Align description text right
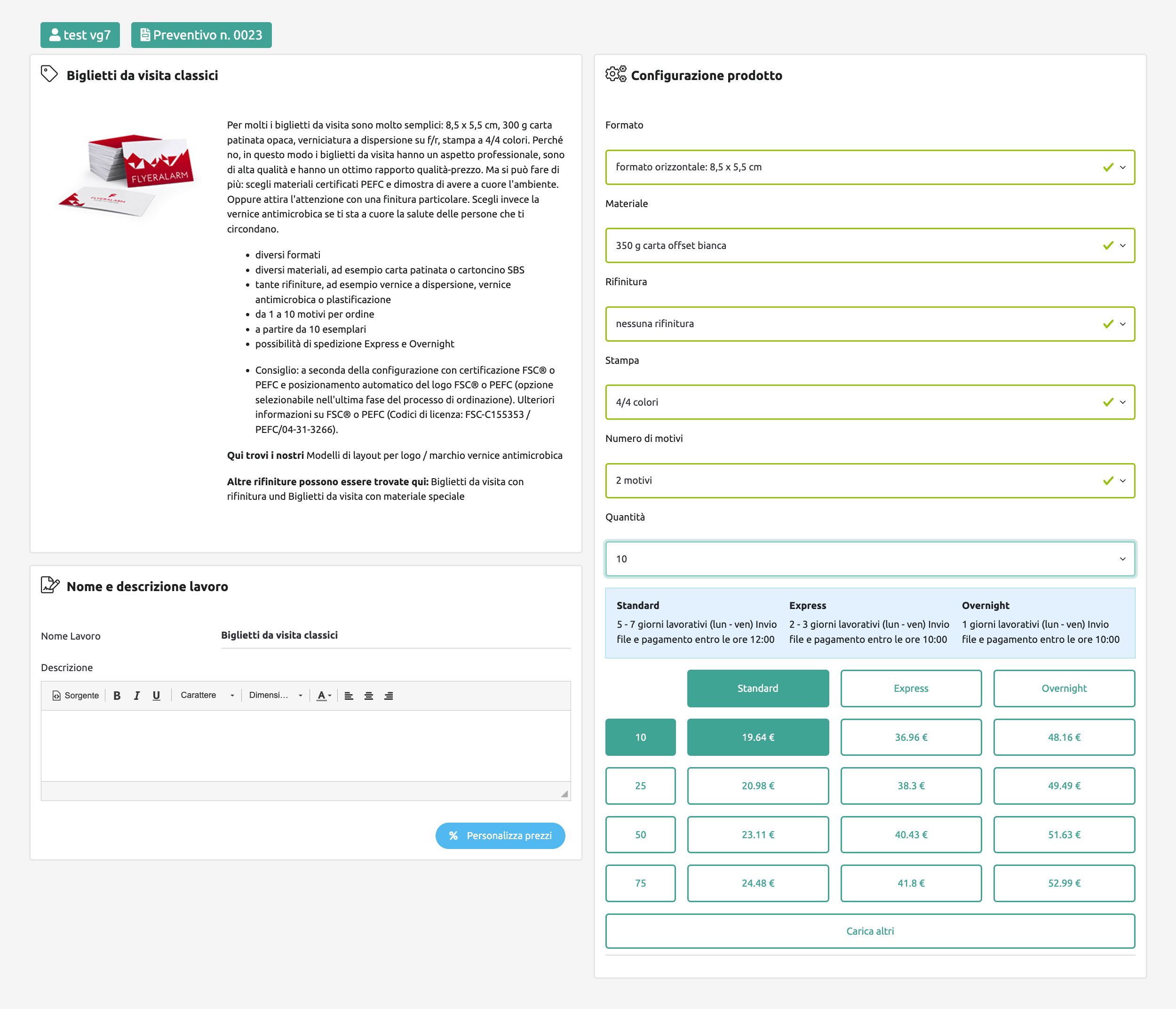The width and height of the screenshot is (1176, 1009). (x=388, y=696)
